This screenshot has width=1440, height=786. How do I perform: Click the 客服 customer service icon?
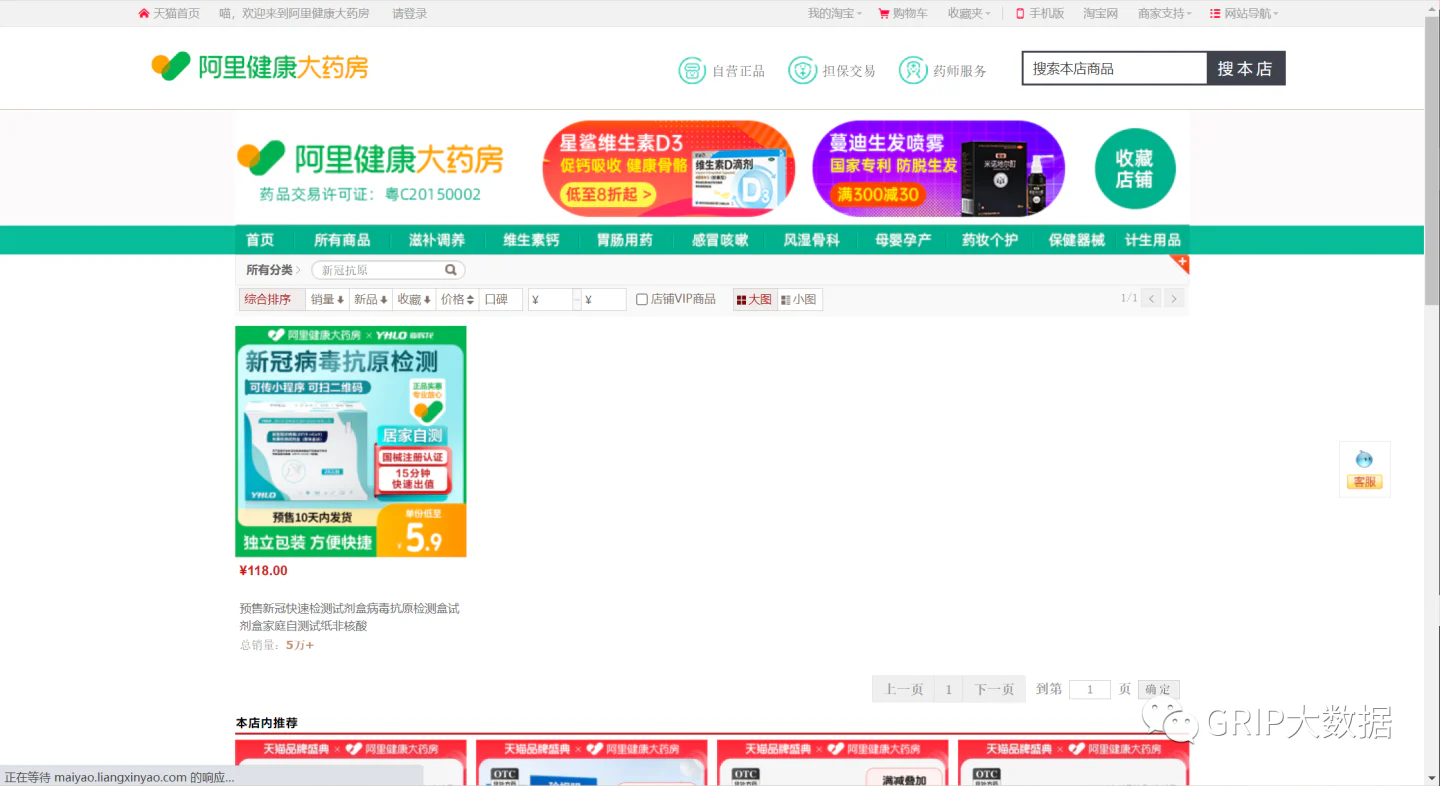coord(1364,469)
